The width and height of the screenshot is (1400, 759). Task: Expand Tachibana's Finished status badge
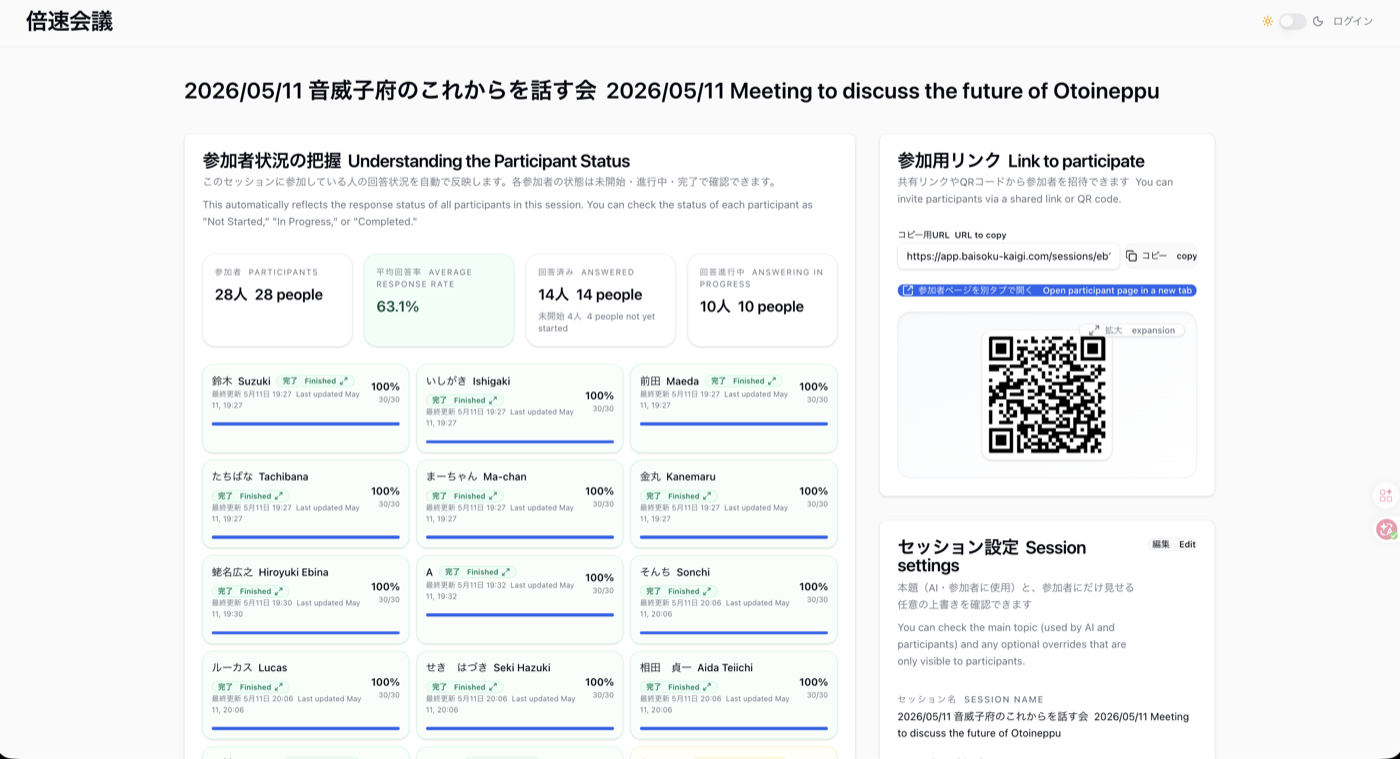point(250,496)
